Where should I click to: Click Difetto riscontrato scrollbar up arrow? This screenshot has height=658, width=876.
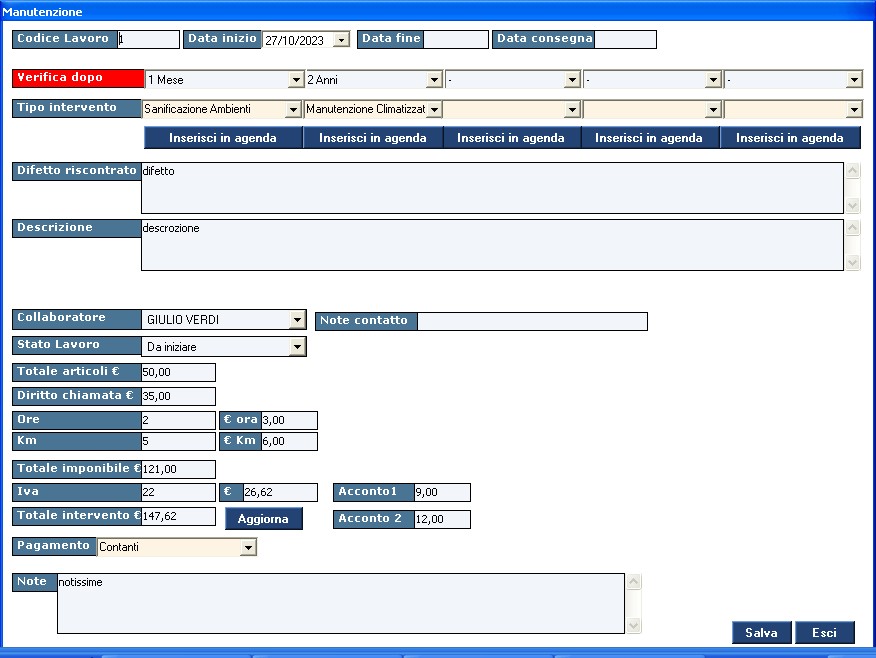tap(853, 170)
